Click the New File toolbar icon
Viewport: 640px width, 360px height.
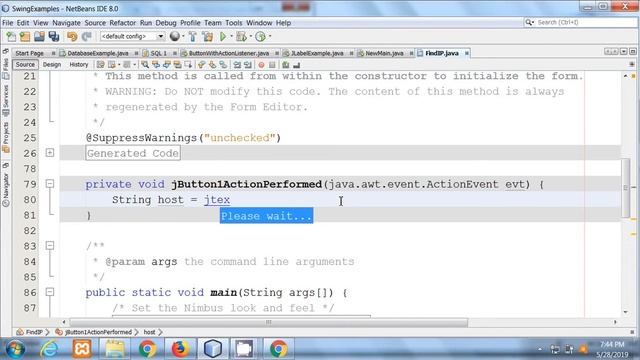click(11, 37)
